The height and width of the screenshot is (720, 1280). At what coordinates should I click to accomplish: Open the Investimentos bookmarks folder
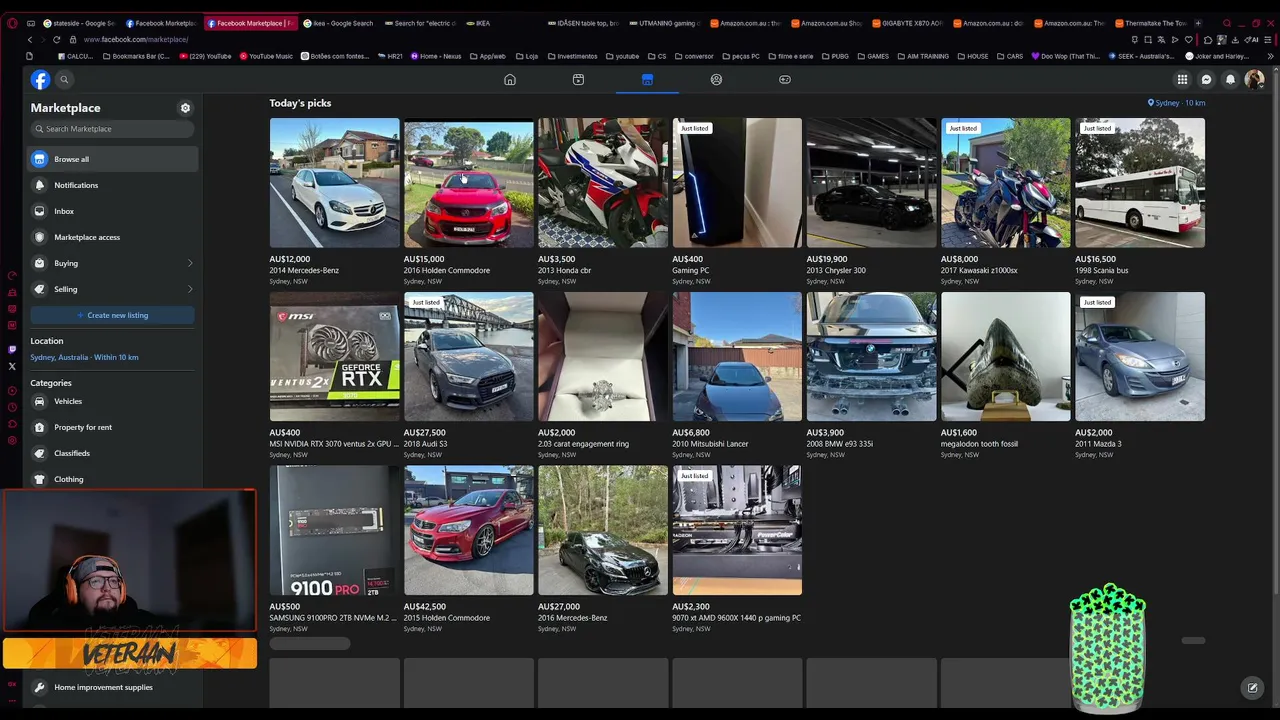click(571, 56)
